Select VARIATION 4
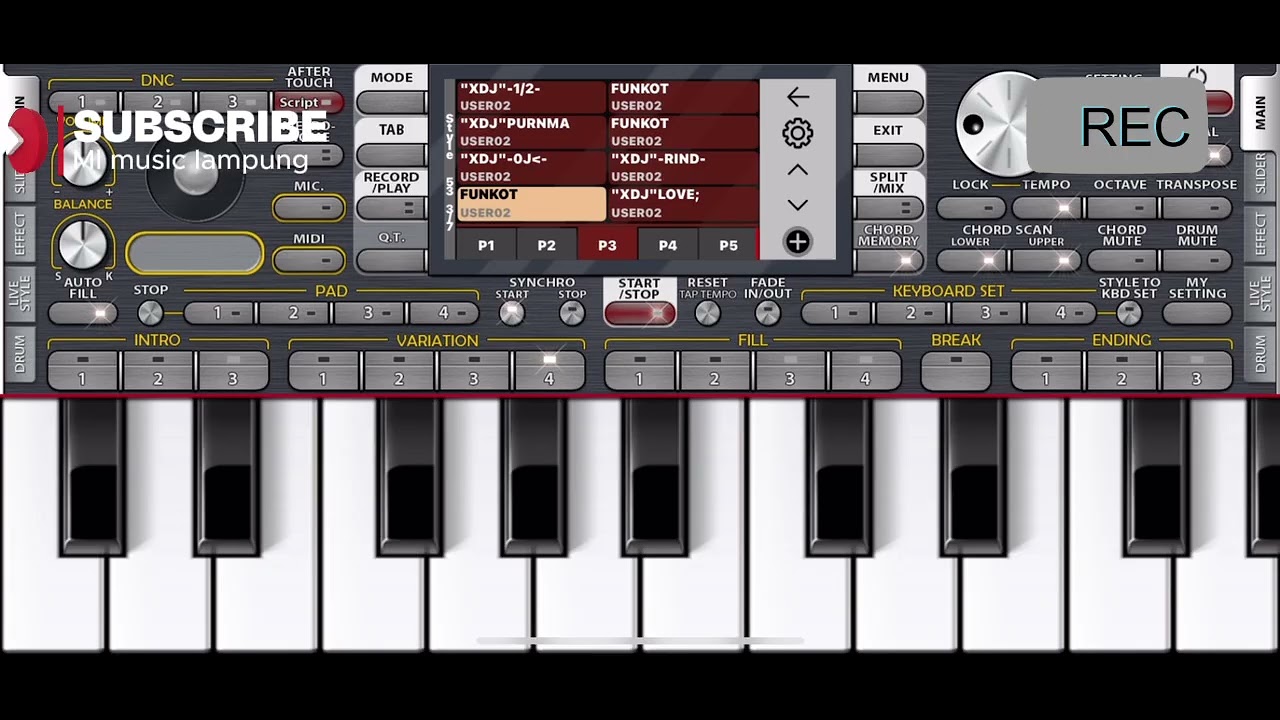Screen dimensions: 1280x720 click(x=549, y=370)
